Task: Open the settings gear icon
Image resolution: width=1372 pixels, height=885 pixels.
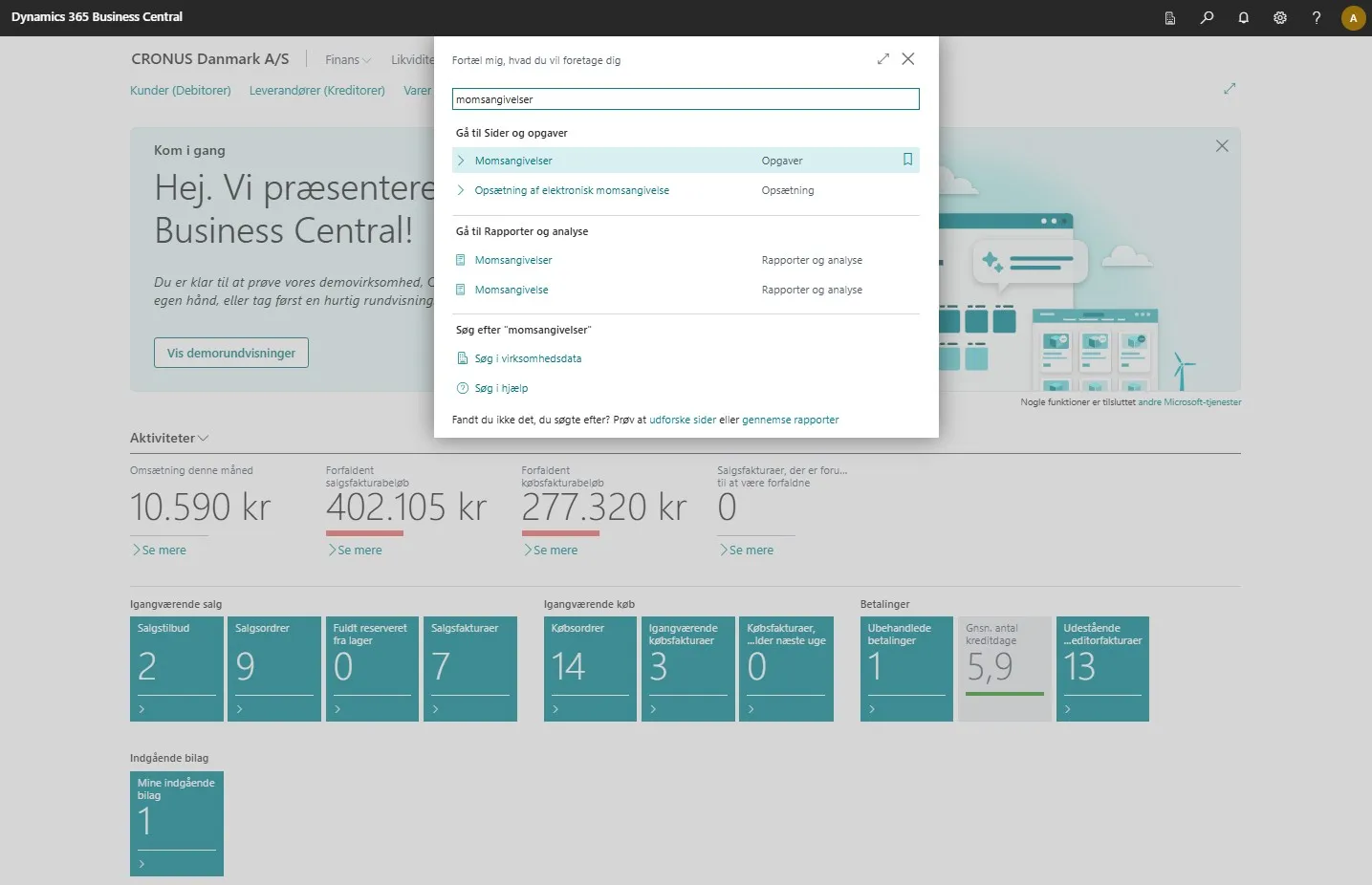Action: tap(1279, 17)
